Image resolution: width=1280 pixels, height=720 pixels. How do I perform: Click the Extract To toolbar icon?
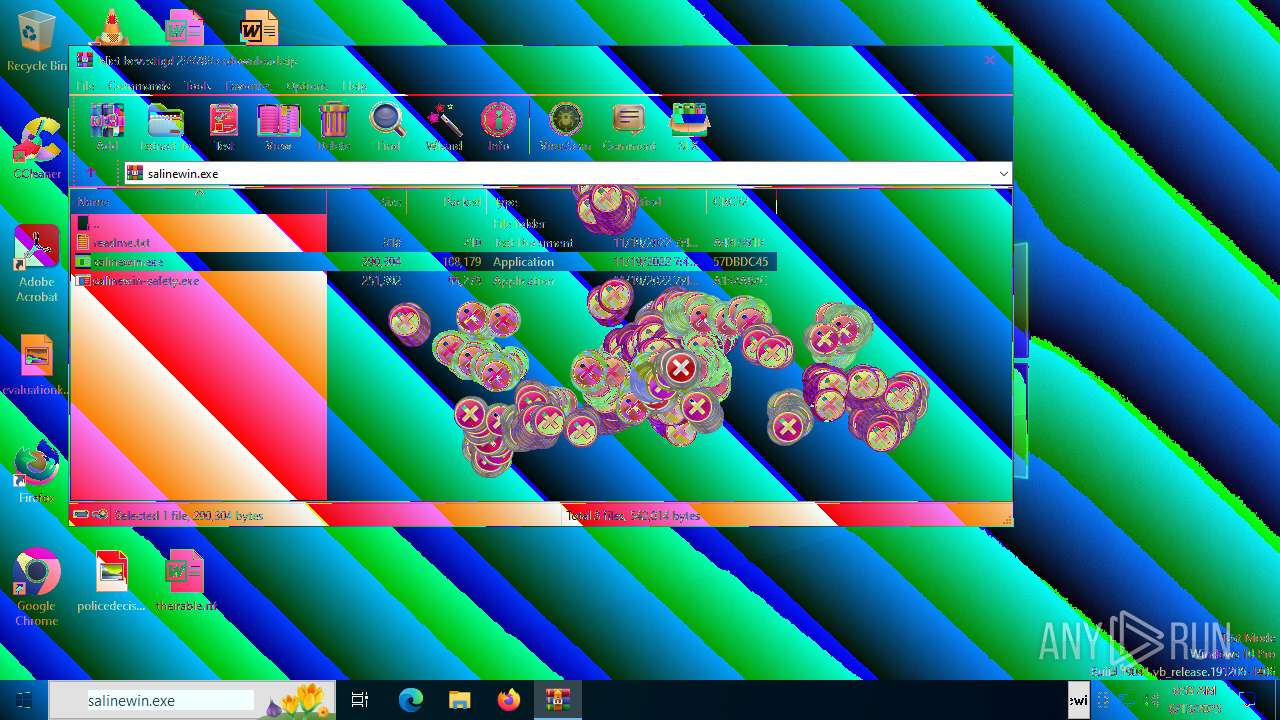[165, 126]
